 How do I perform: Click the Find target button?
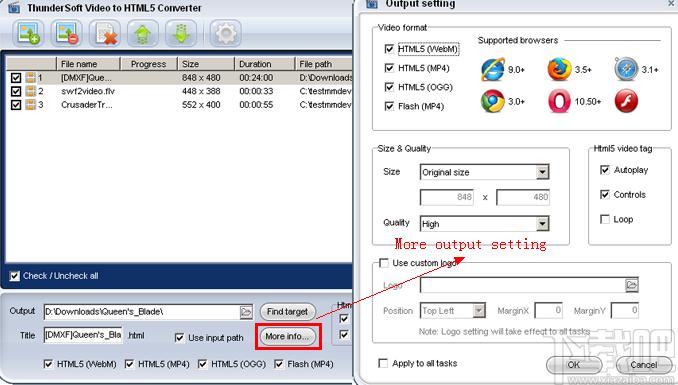pyautogui.click(x=288, y=311)
